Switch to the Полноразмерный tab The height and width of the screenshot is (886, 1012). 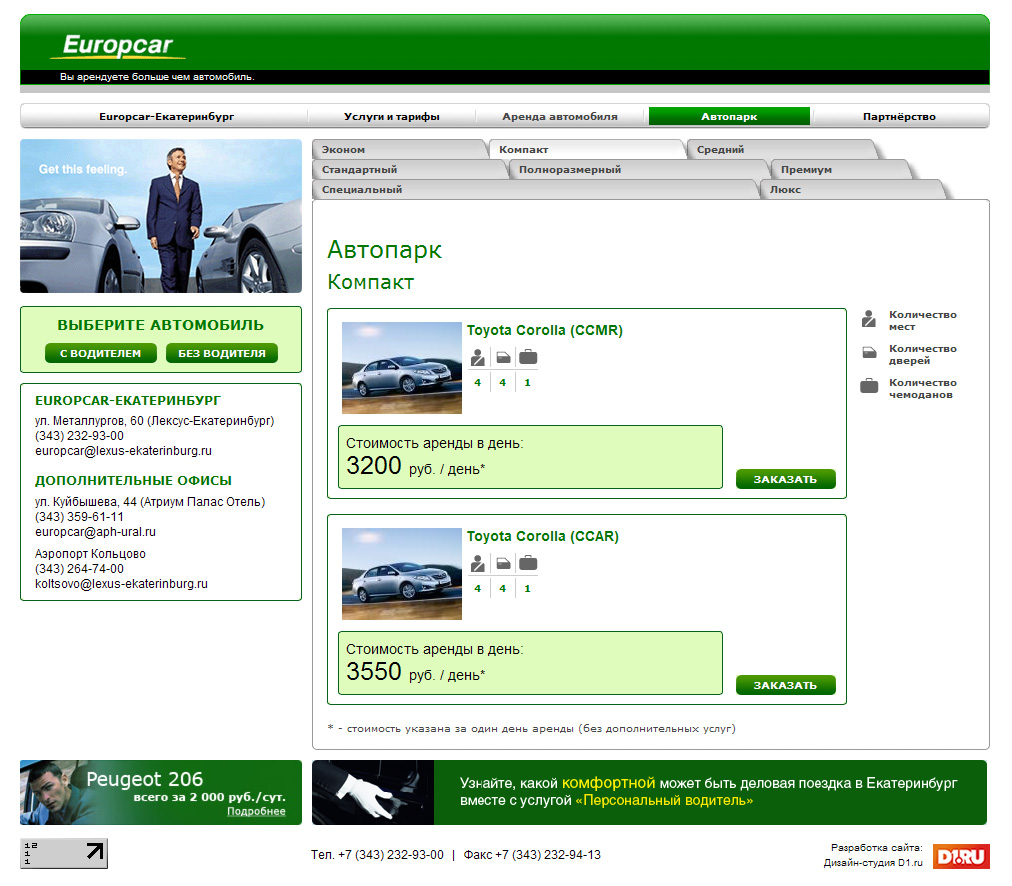[638, 170]
